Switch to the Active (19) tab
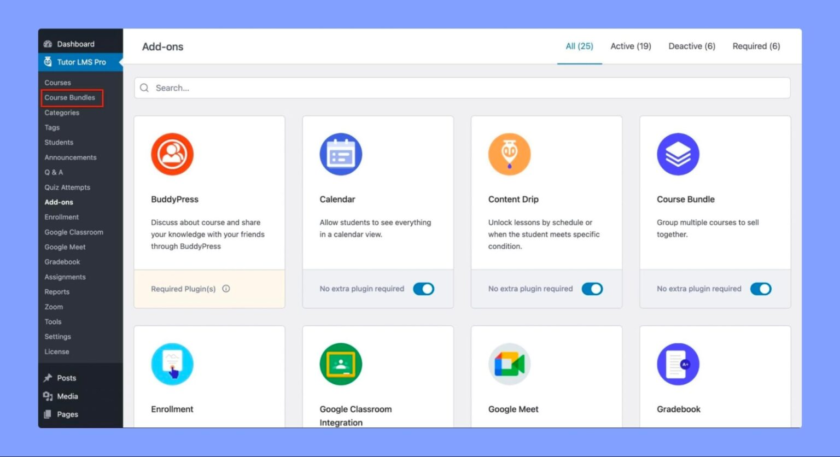 tap(630, 46)
